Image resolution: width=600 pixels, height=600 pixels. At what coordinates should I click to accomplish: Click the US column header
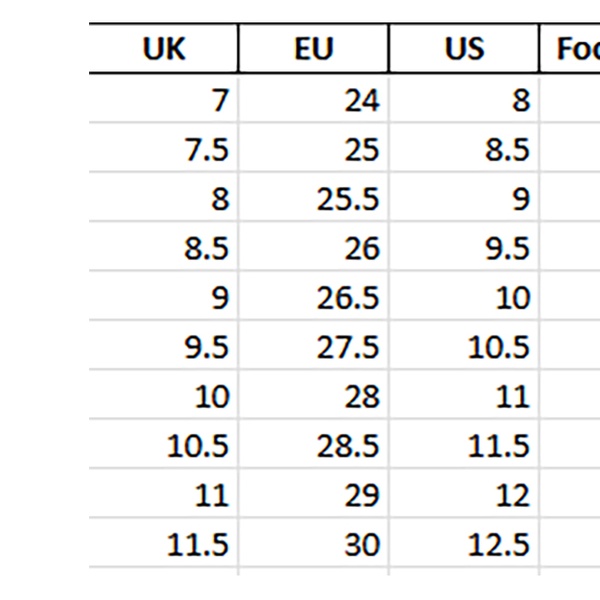pos(464,49)
